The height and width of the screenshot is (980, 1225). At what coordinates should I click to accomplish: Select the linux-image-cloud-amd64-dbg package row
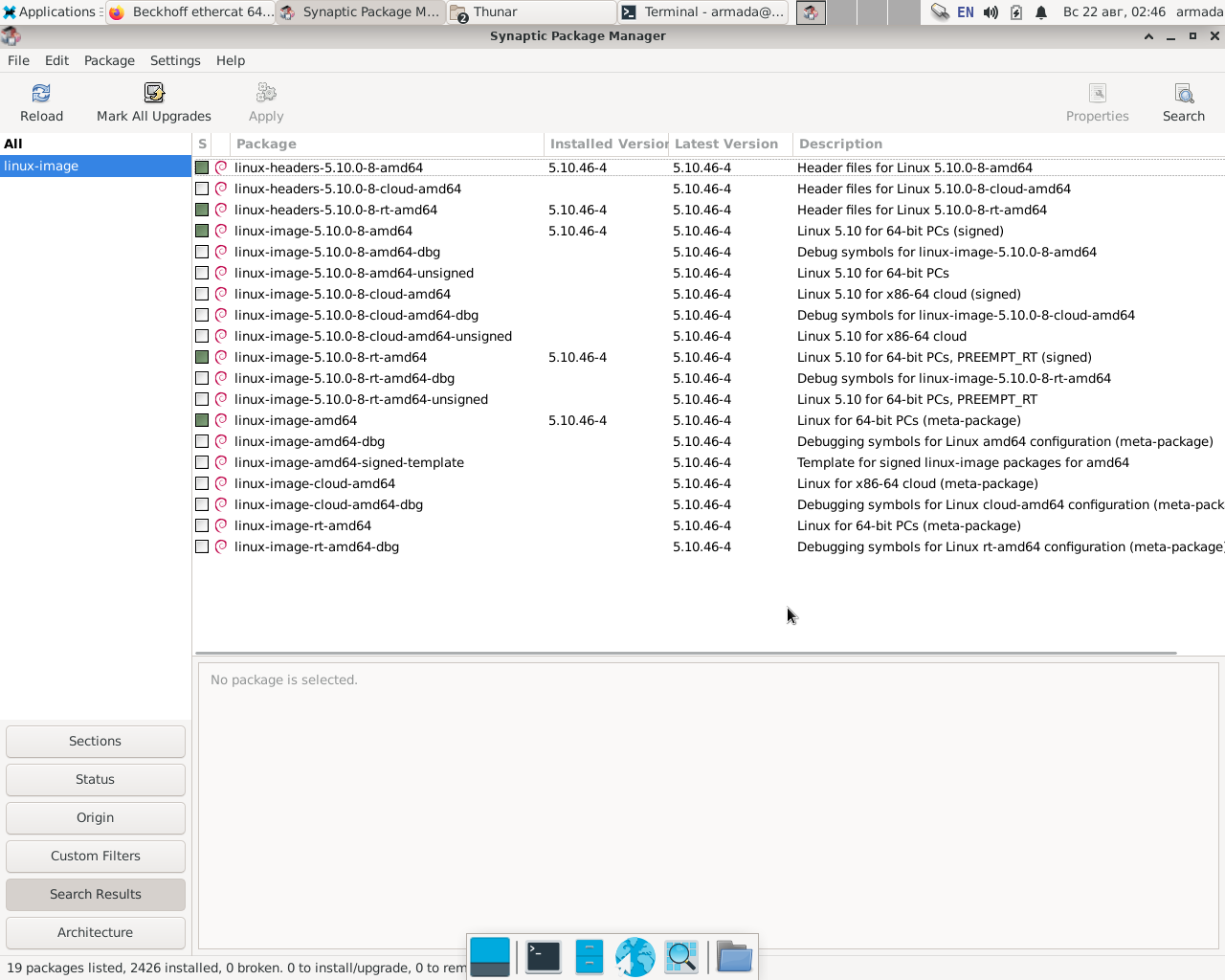pyautogui.click(x=708, y=504)
